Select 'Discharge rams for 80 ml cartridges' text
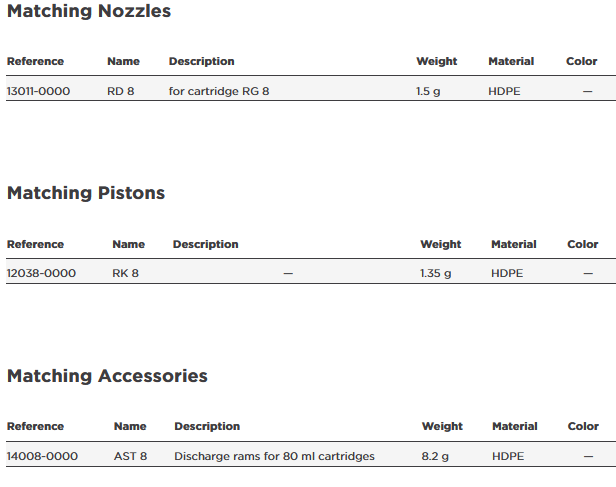616x487 pixels. [274, 456]
